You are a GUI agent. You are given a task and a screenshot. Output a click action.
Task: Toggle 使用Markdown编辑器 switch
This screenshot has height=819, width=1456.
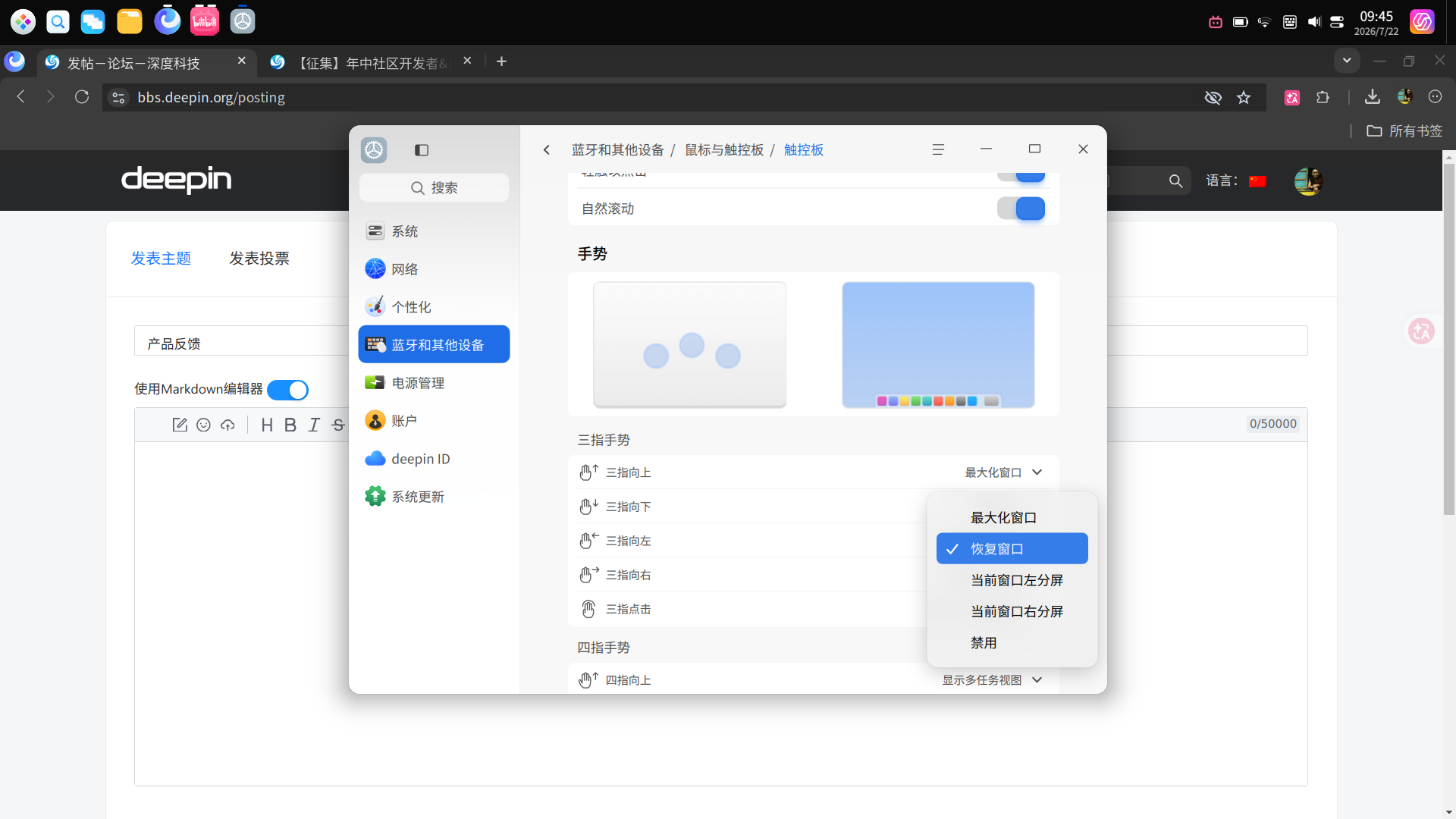(288, 390)
